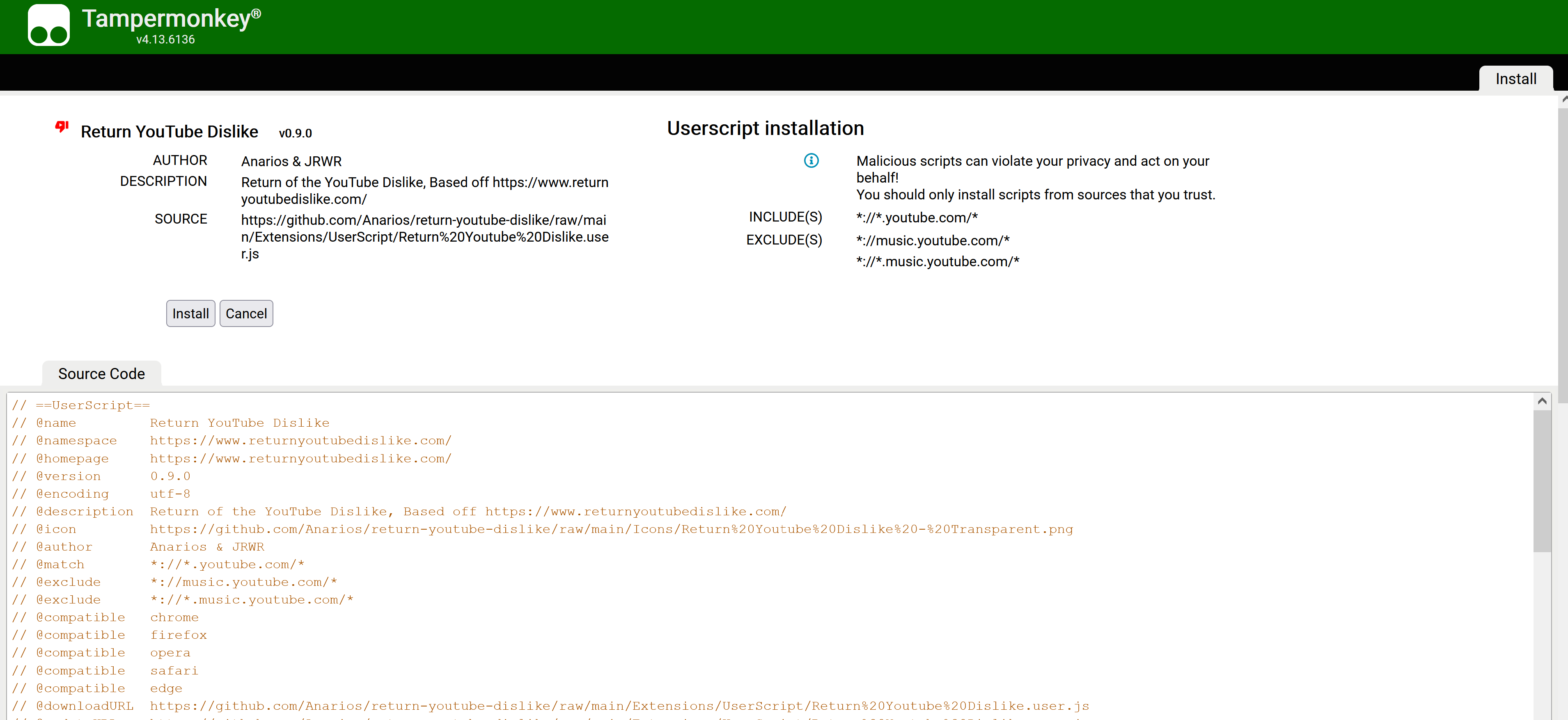
Task: Click the red thumbs-down script icon
Action: [x=62, y=127]
